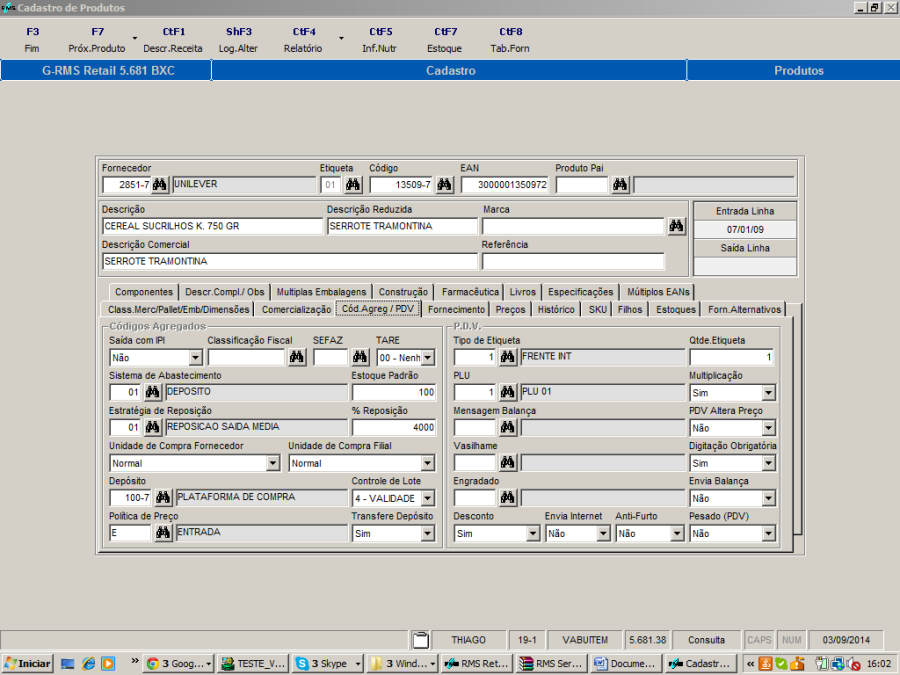The height and width of the screenshot is (675, 900).
Task: Open the Política de Preço lookup icon
Action: (163, 533)
